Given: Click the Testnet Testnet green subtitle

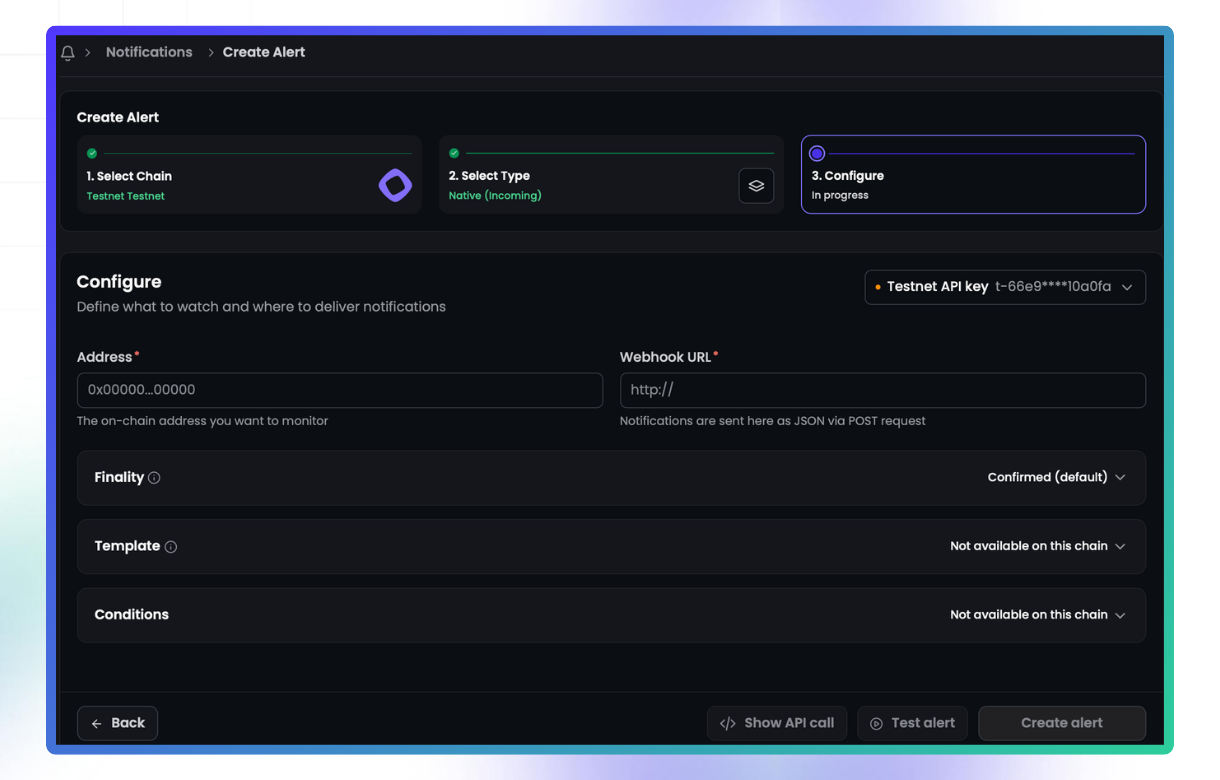Looking at the screenshot, I should coord(126,196).
